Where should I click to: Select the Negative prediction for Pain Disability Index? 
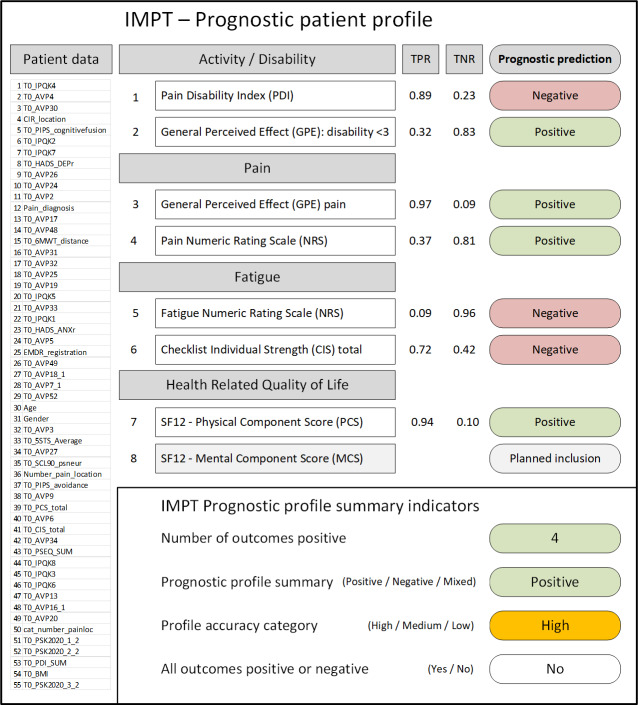click(x=555, y=96)
